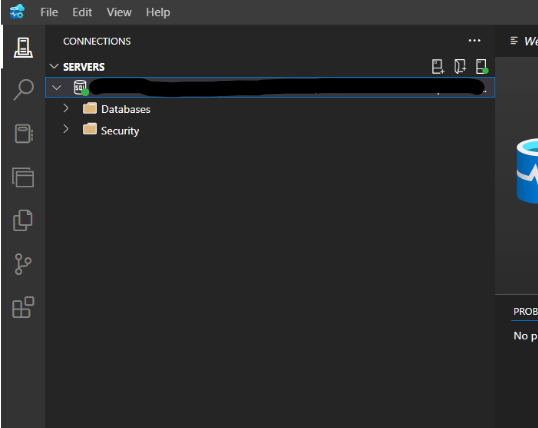Switch to the Problems panel tab
Screen dimensions: 538x428
click(x=525, y=311)
